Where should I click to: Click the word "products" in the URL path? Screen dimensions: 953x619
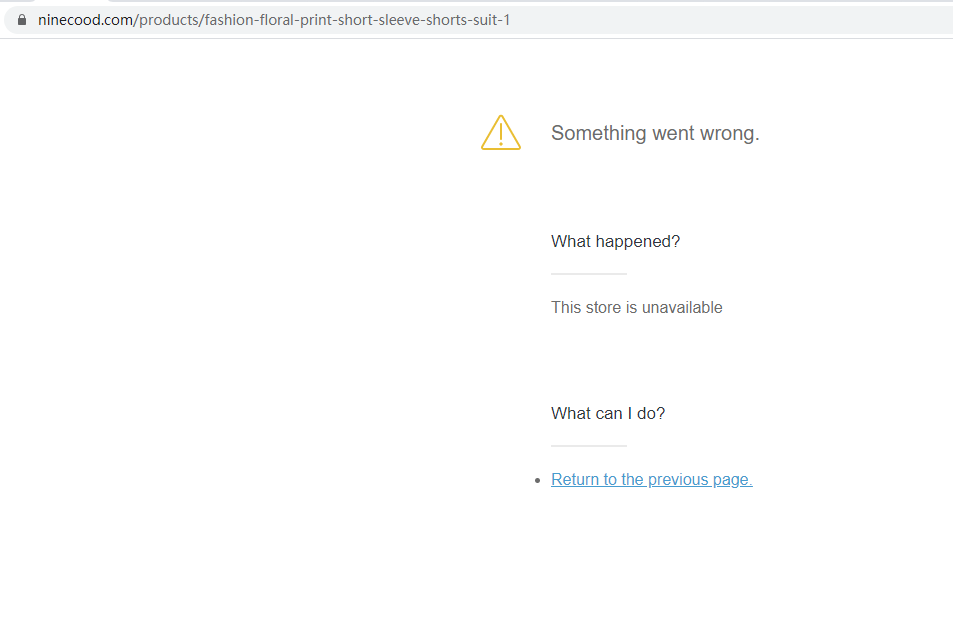pyautogui.click(x=168, y=19)
